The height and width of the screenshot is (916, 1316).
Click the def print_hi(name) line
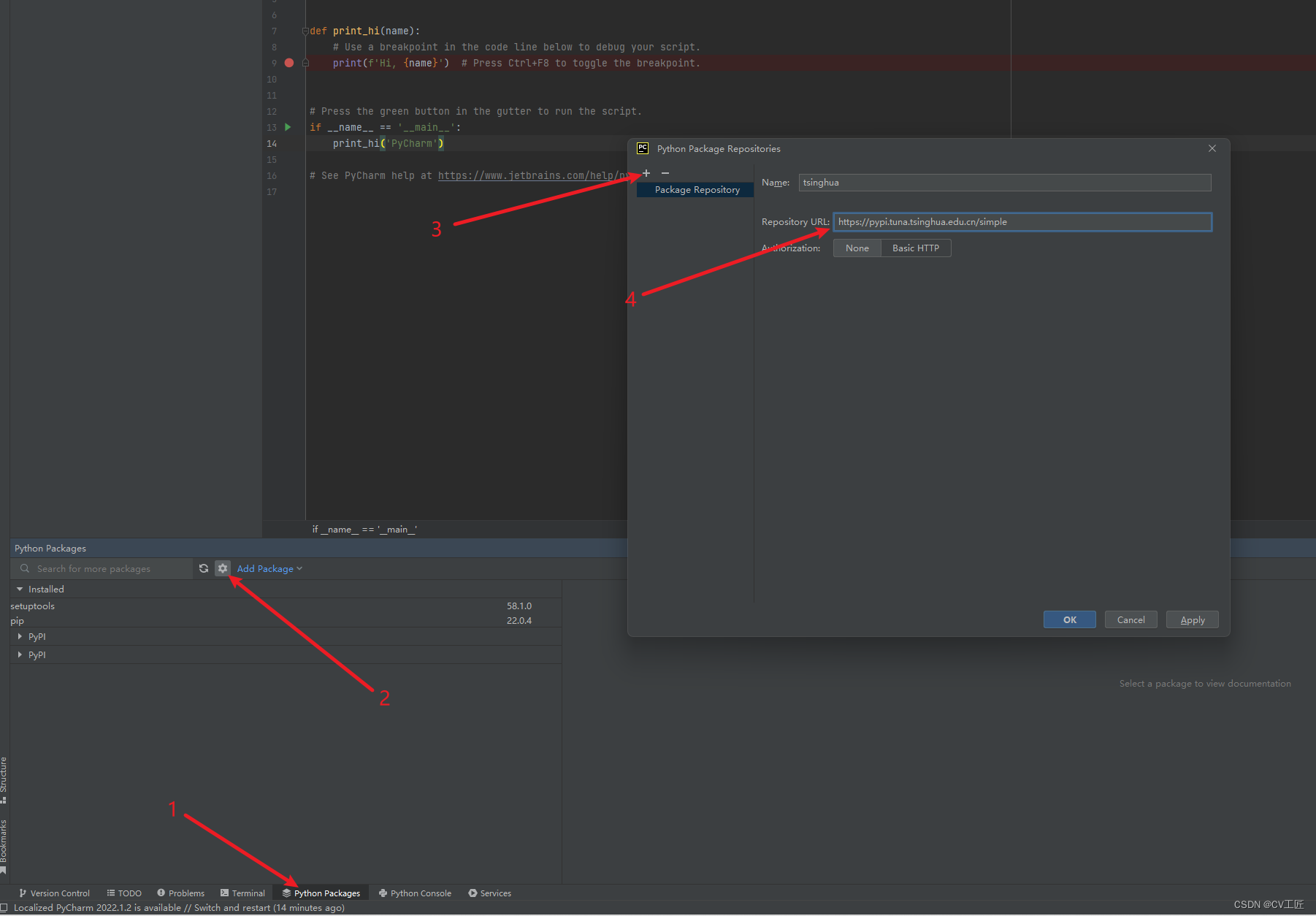click(x=365, y=31)
